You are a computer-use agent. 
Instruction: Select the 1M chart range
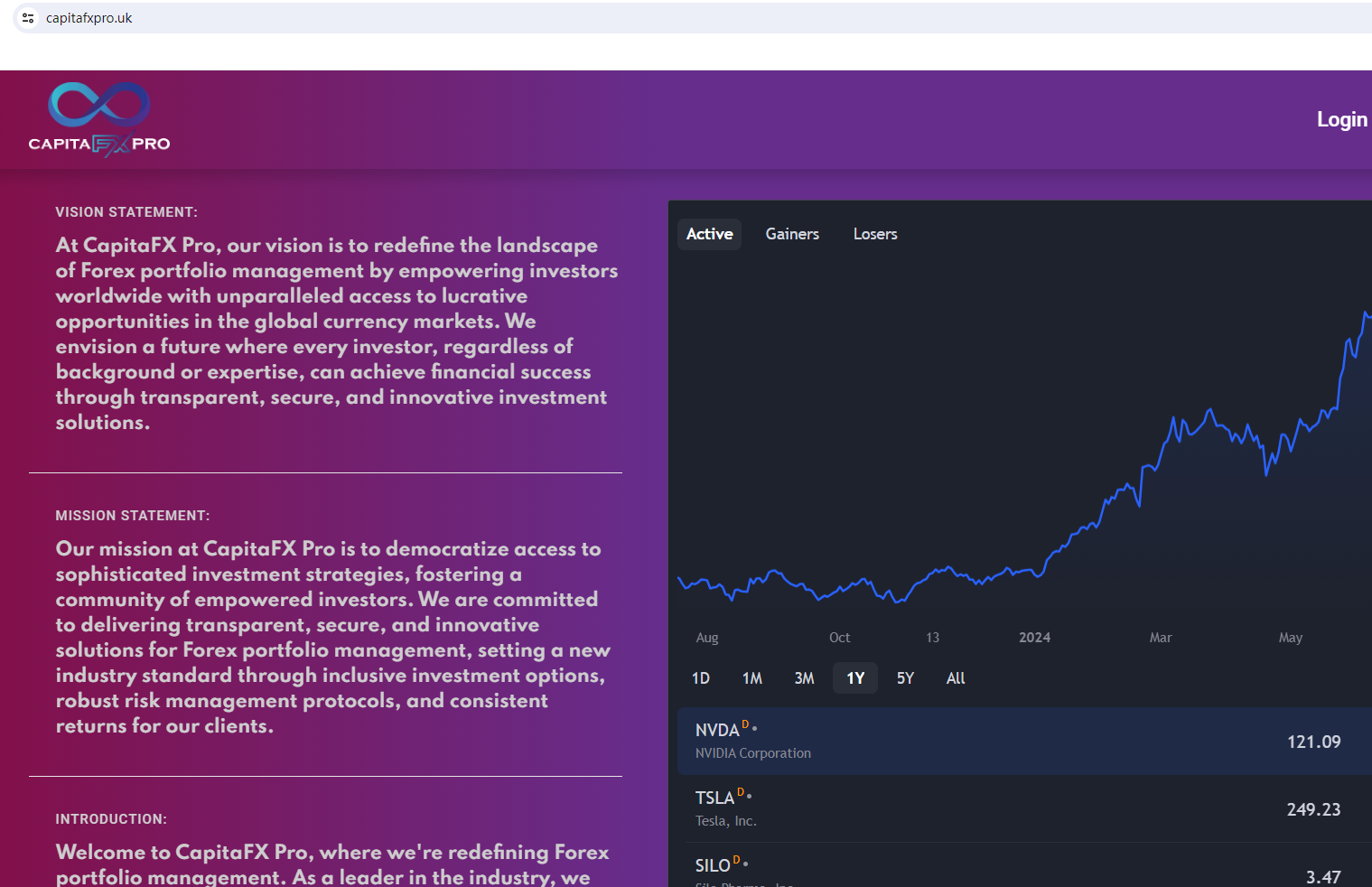752,678
